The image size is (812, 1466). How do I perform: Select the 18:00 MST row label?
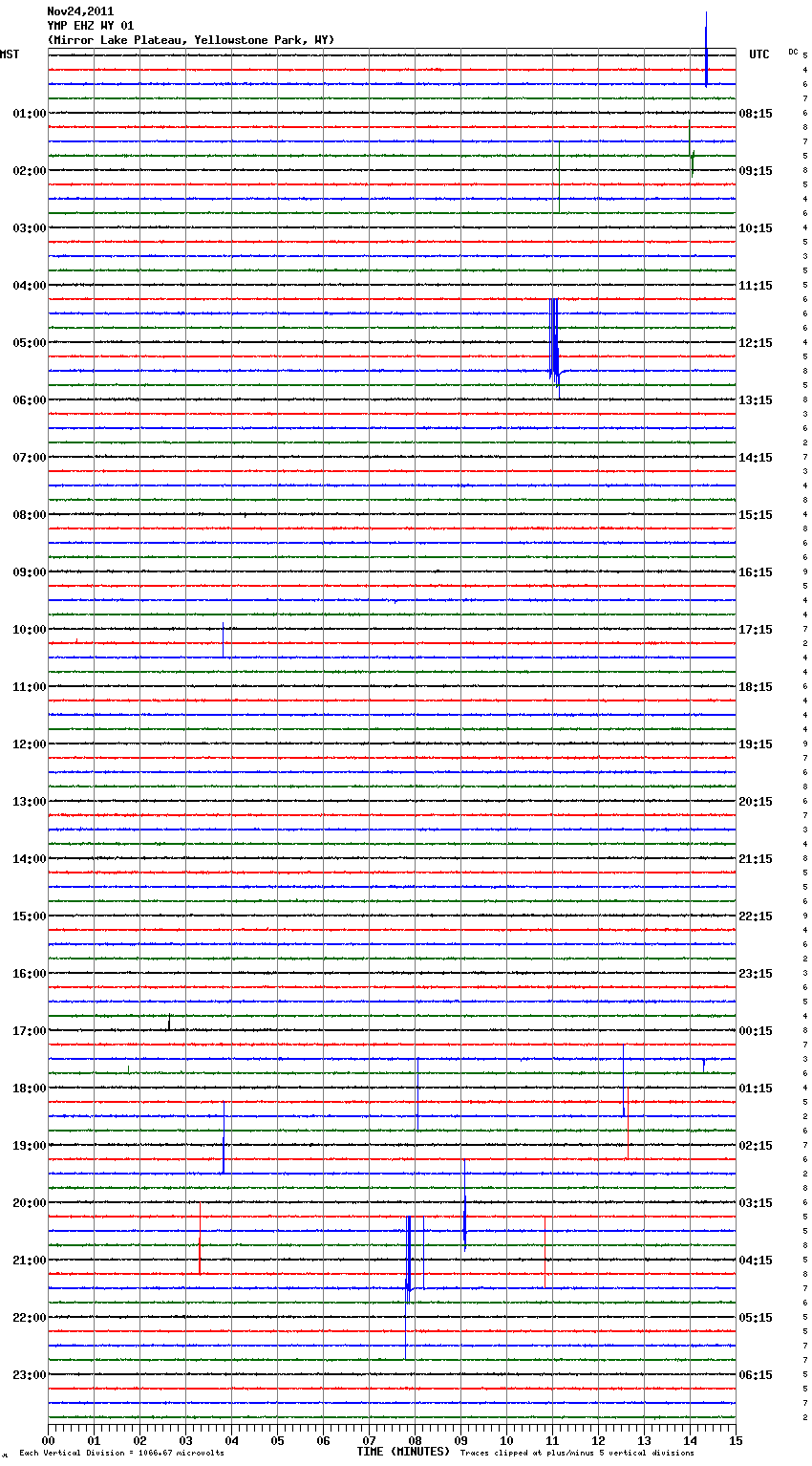30,1089
